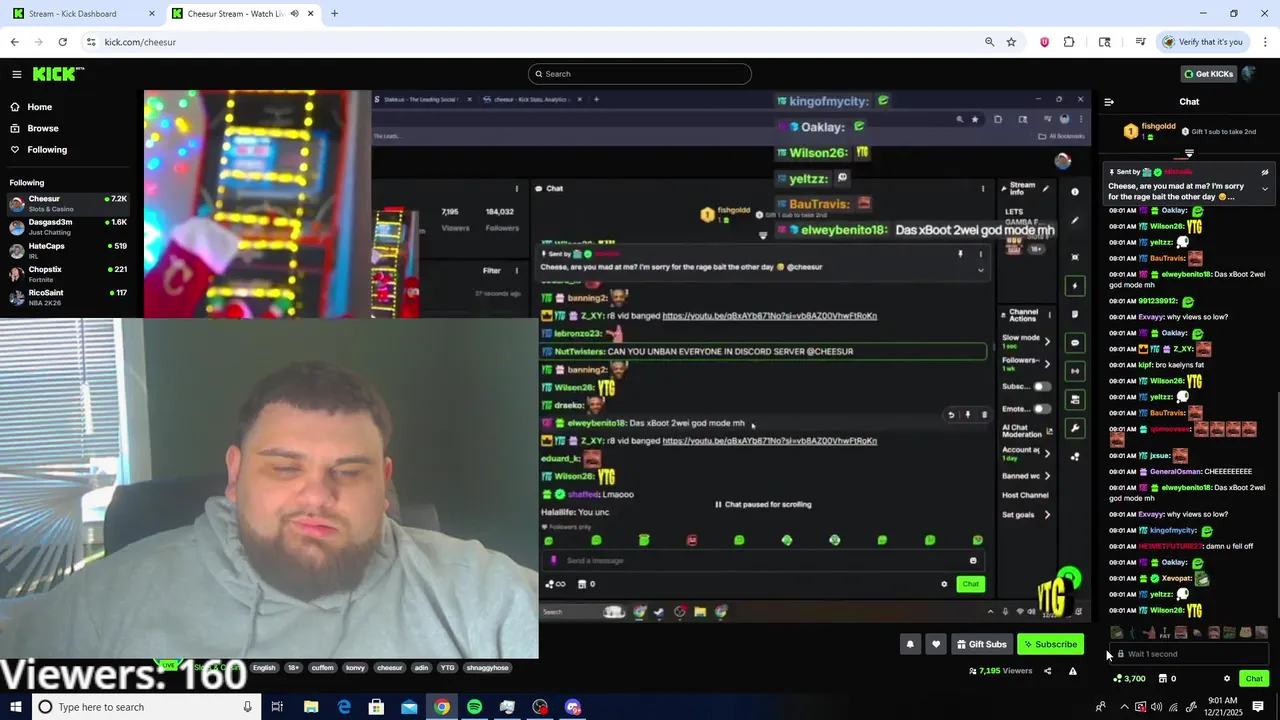Click username Xevopat in chat
The height and width of the screenshot is (720, 1280).
tap(1176, 579)
